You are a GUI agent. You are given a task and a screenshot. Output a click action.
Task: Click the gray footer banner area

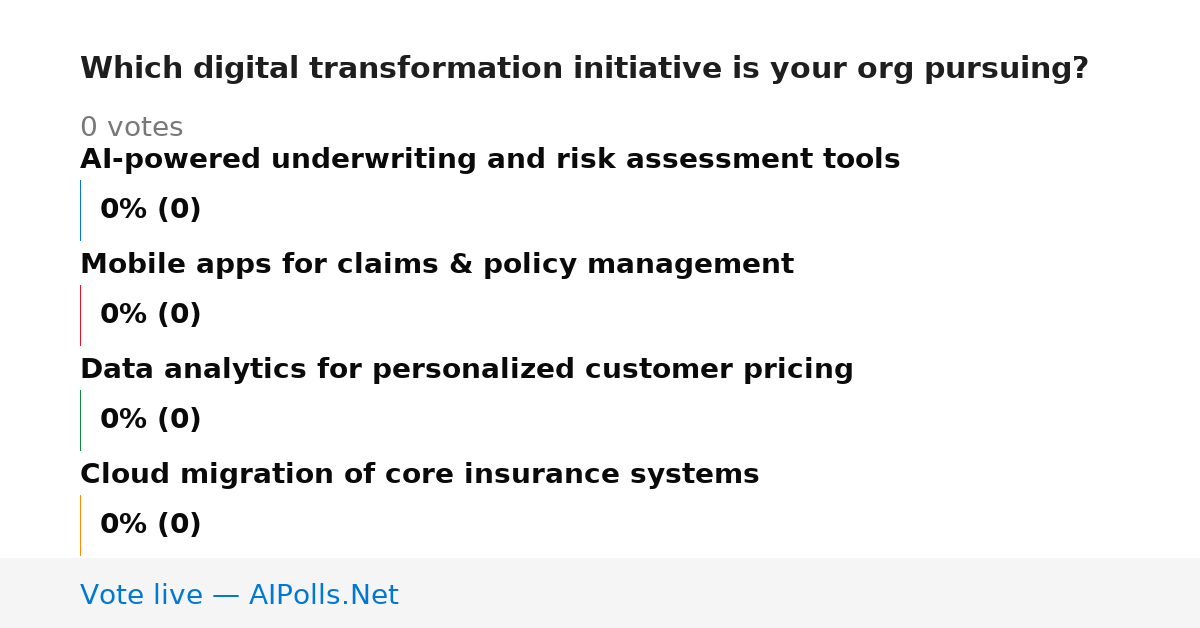pos(600,593)
